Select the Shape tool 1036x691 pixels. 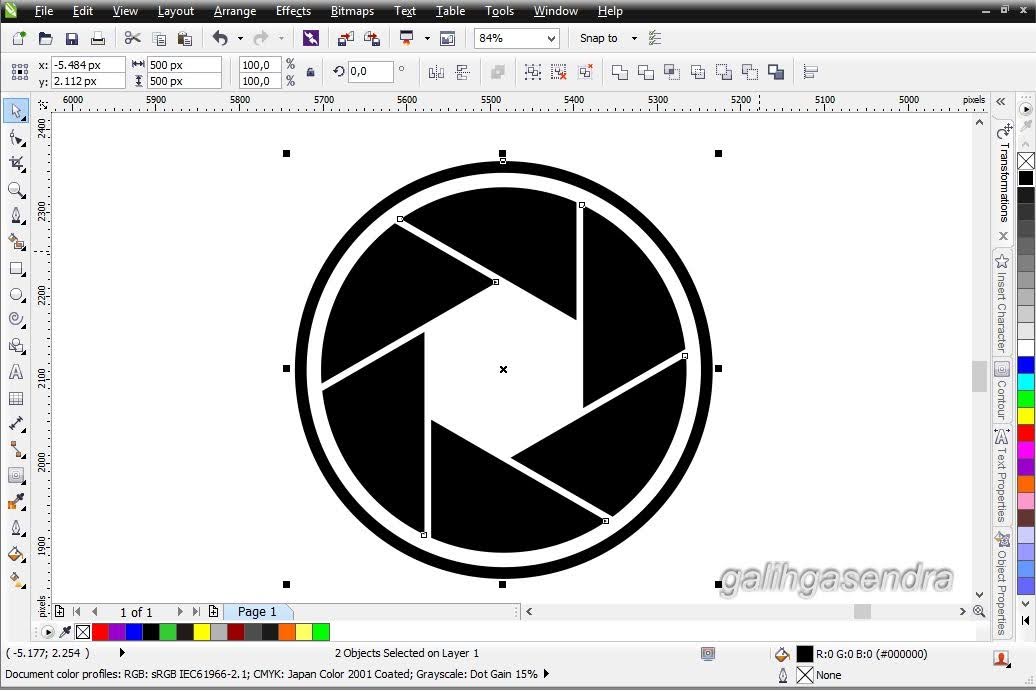16,137
